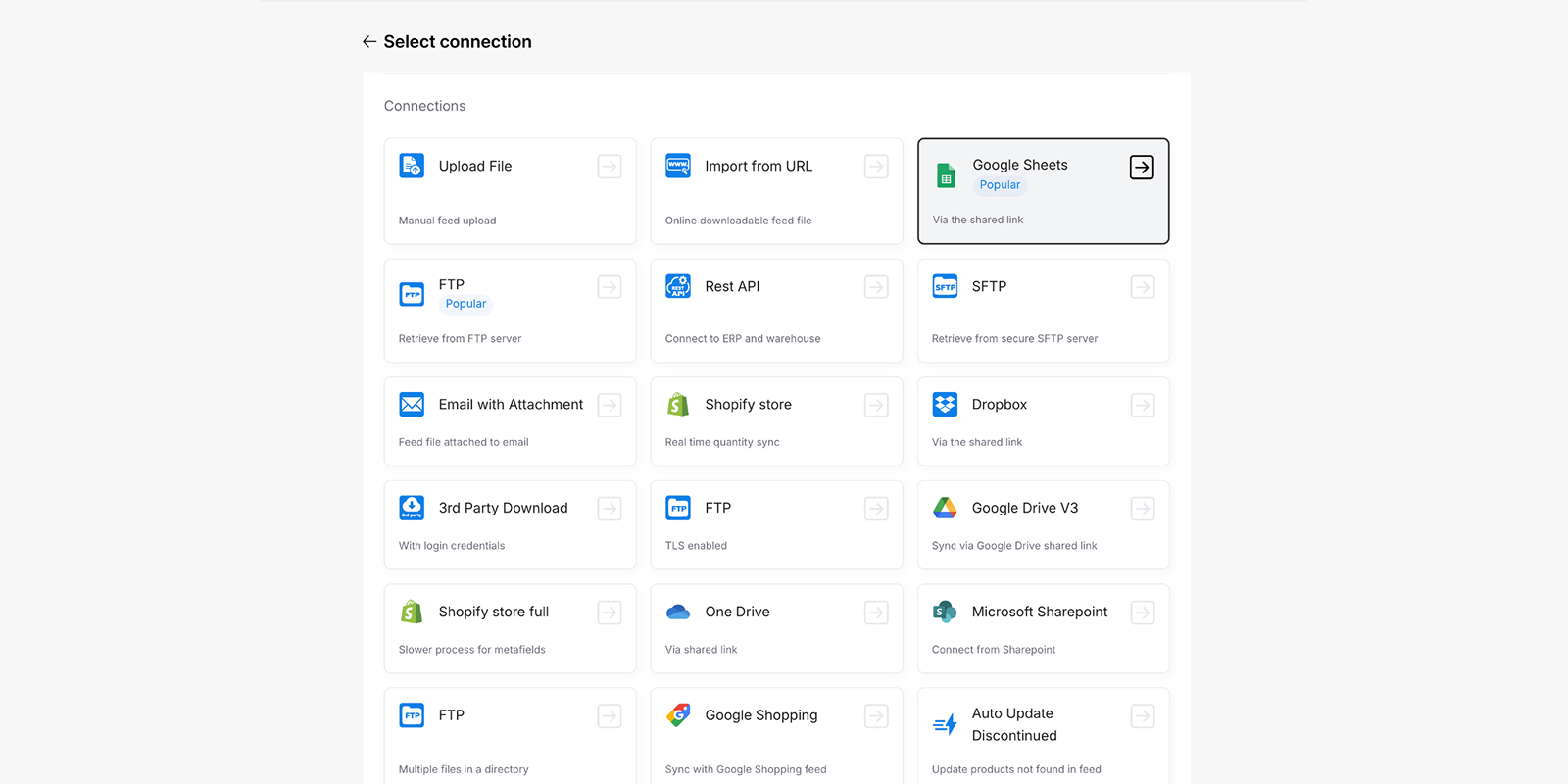Click the arrow button on the Google Shopping card
Screen dimensions: 1568x784
point(876,716)
